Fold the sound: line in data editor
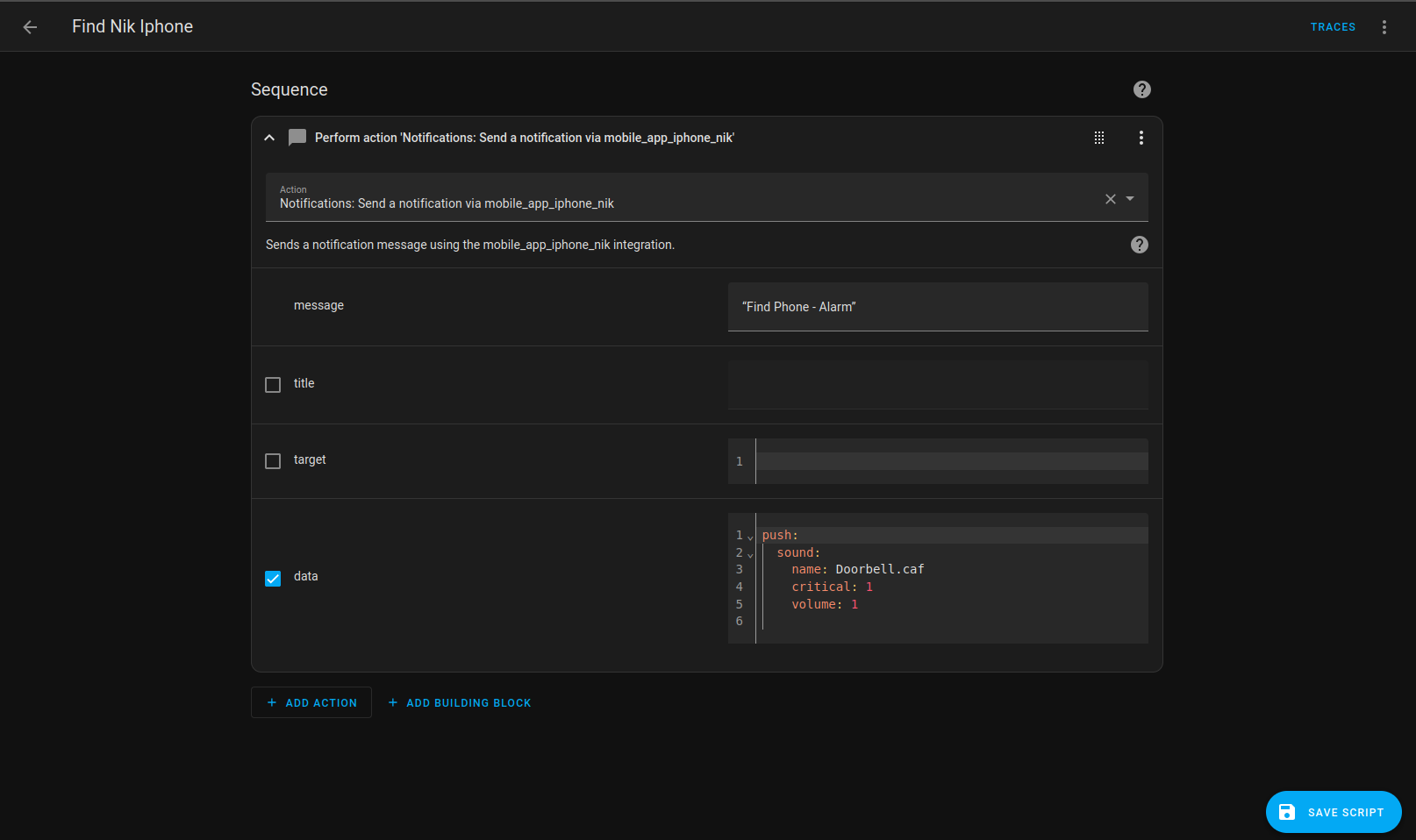The height and width of the screenshot is (840, 1416). pos(750,554)
